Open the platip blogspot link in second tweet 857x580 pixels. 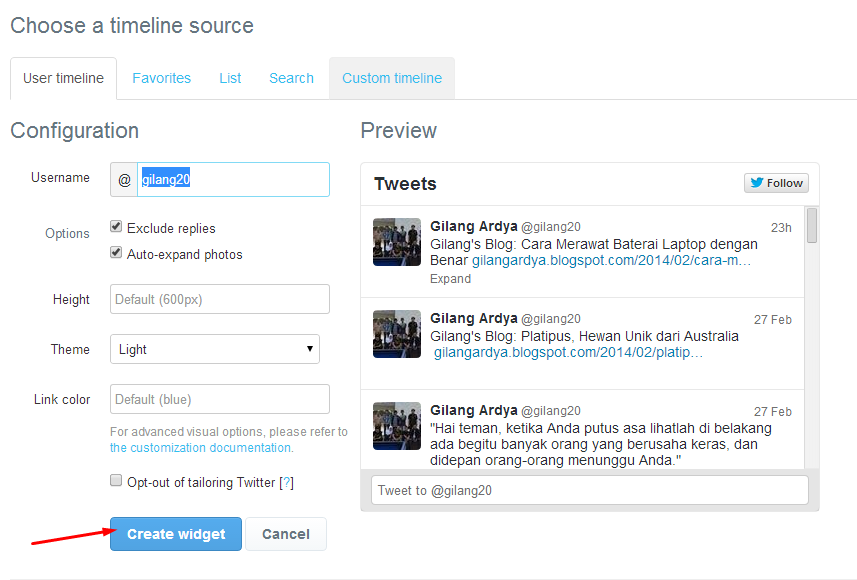[x=568, y=352]
